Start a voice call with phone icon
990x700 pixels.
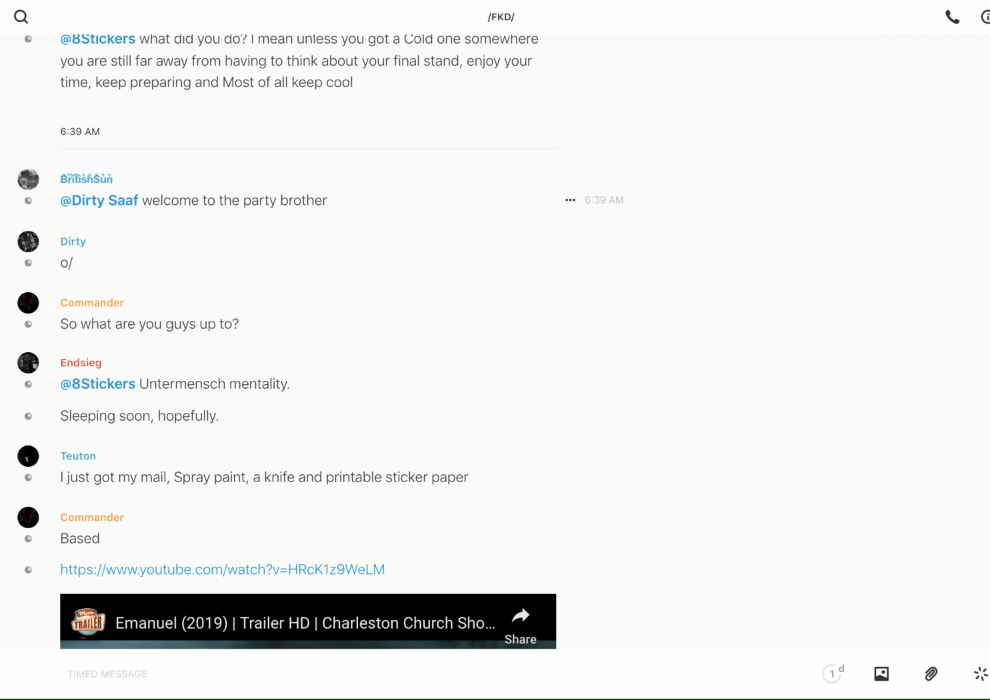(952, 17)
